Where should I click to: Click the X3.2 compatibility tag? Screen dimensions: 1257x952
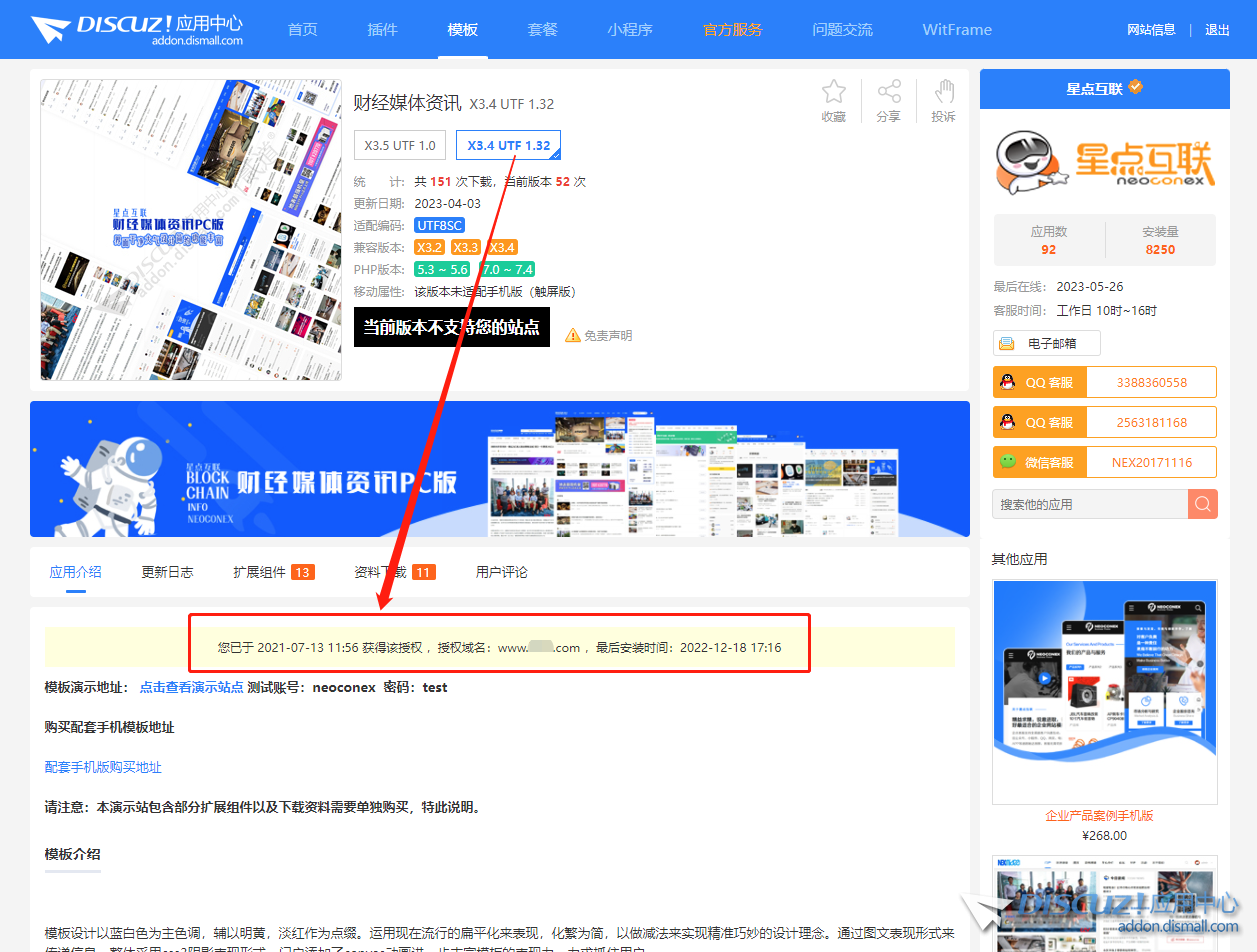430,247
